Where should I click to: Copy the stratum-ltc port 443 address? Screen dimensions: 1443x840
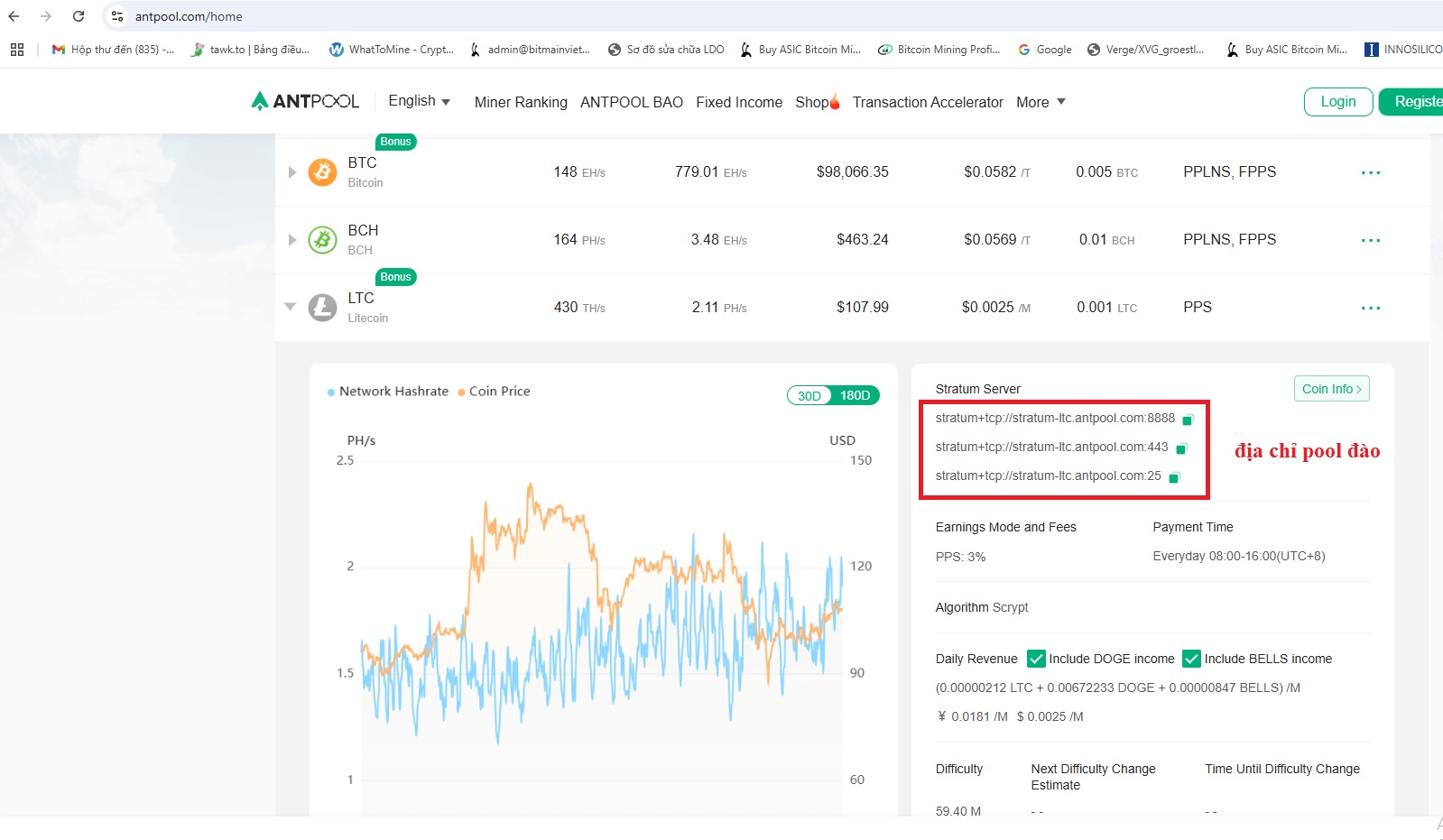click(1180, 448)
